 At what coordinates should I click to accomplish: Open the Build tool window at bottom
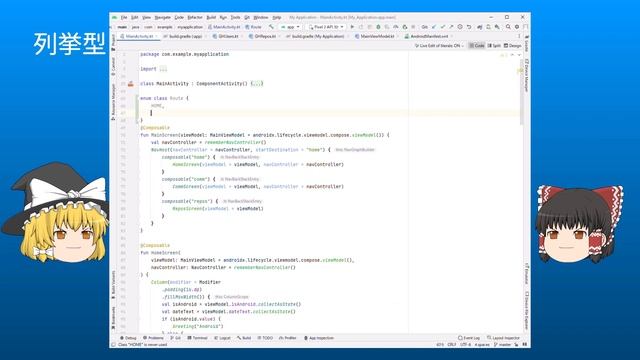244,338
